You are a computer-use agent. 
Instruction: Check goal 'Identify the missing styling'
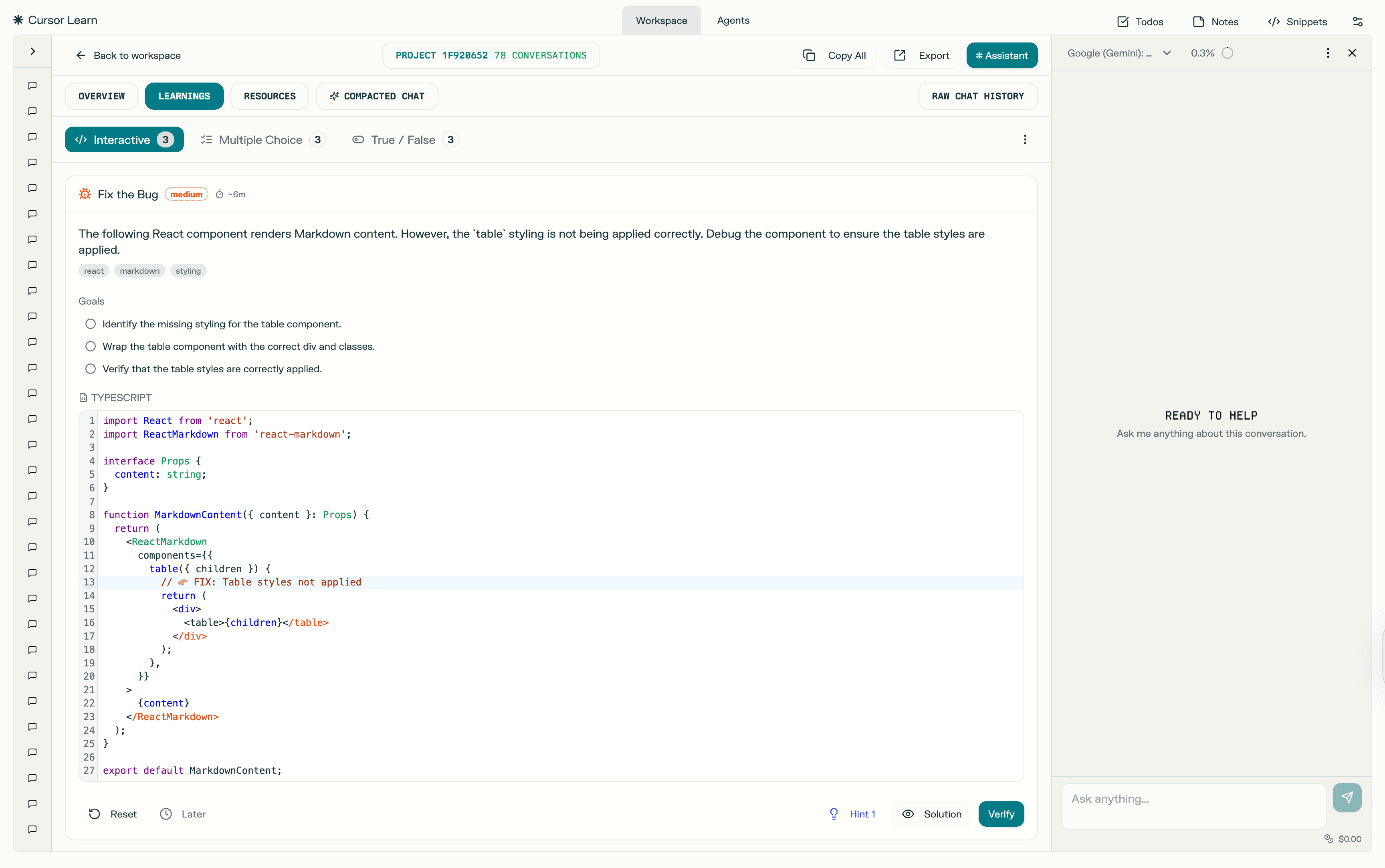click(90, 324)
